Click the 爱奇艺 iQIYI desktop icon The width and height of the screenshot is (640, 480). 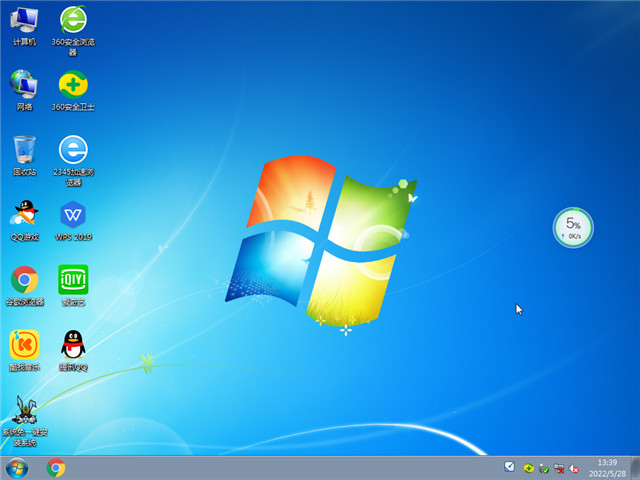(x=73, y=285)
